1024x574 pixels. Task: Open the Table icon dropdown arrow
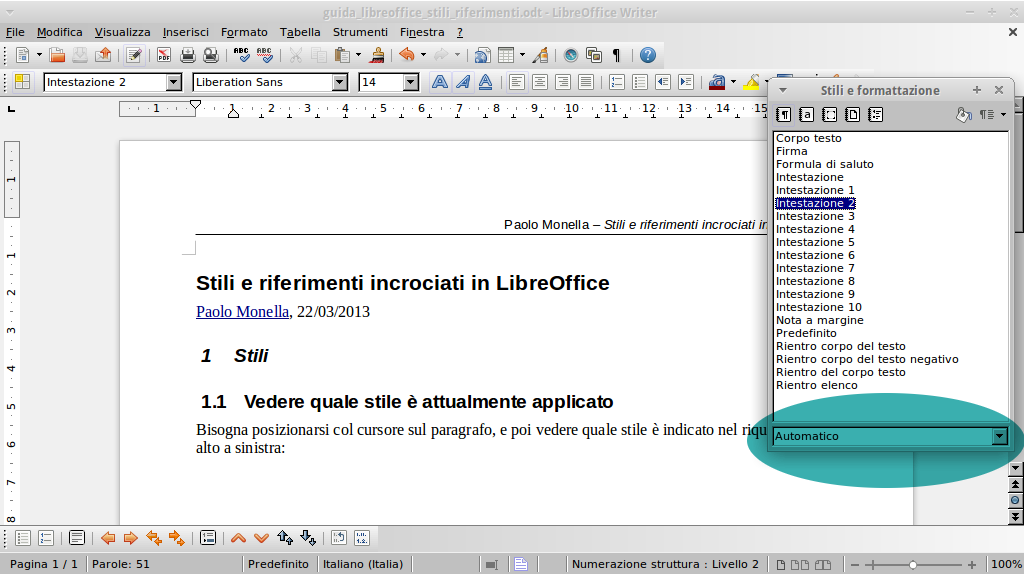point(522,56)
